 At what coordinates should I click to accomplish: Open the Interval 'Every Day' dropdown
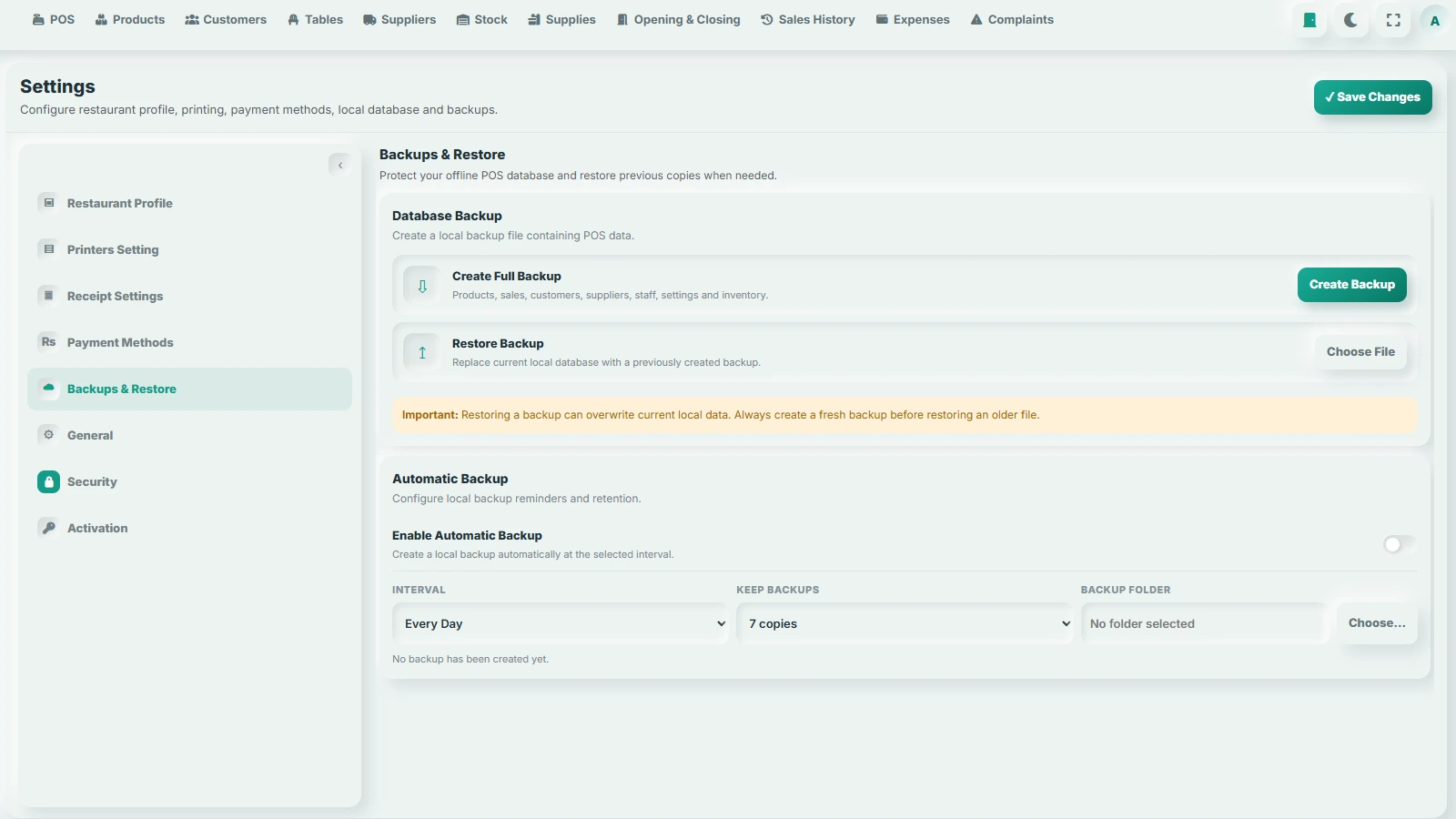[560, 623]
